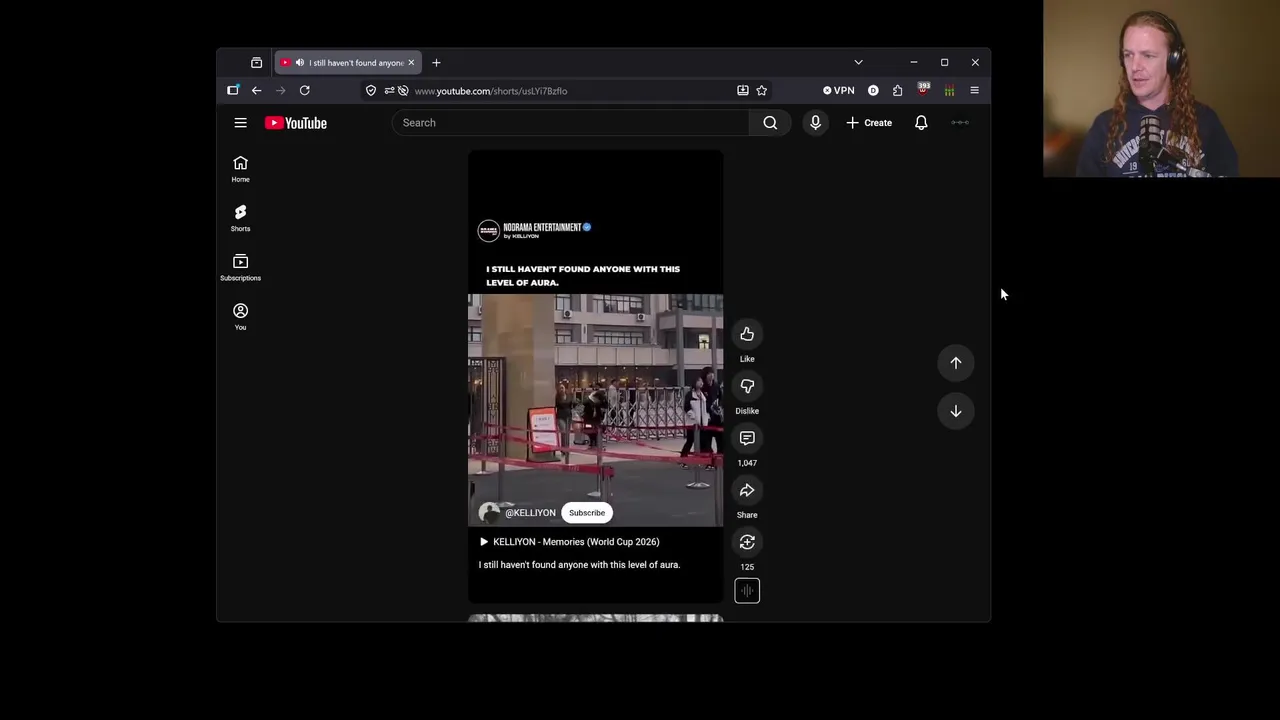Open the extensions puzzle icon
This screenshot has width=1280, height=720.
pyautogui.click(x=897, y=91)
